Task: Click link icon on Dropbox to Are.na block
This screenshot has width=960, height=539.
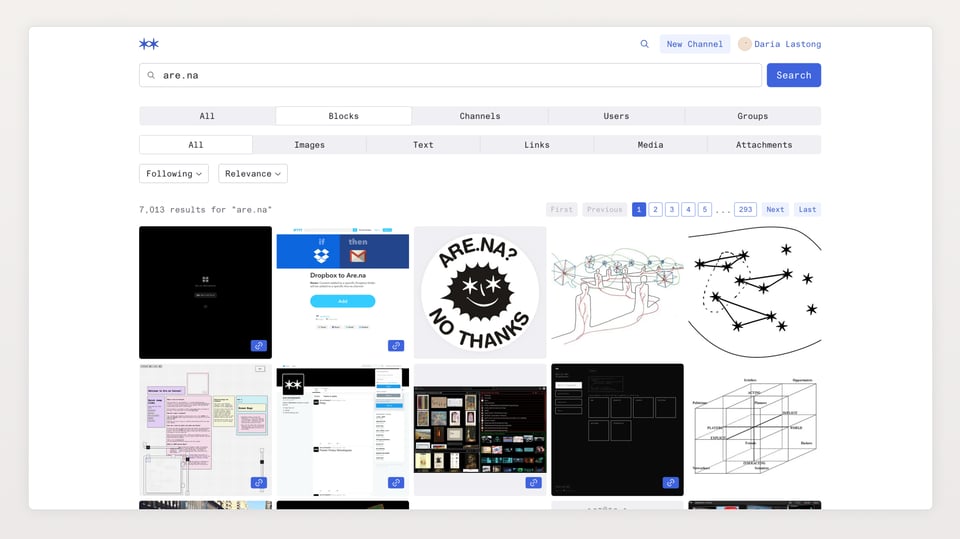Action: 396,345
